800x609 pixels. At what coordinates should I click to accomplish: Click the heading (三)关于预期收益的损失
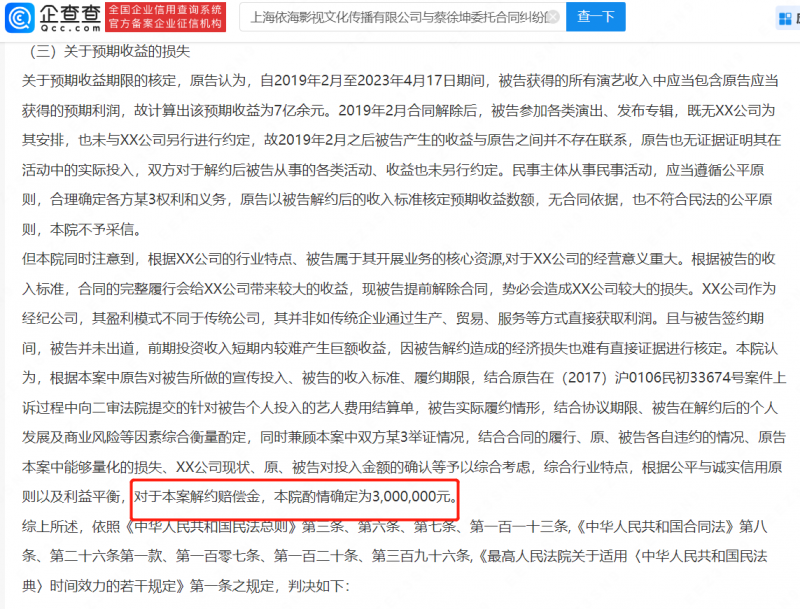(109, 51)
